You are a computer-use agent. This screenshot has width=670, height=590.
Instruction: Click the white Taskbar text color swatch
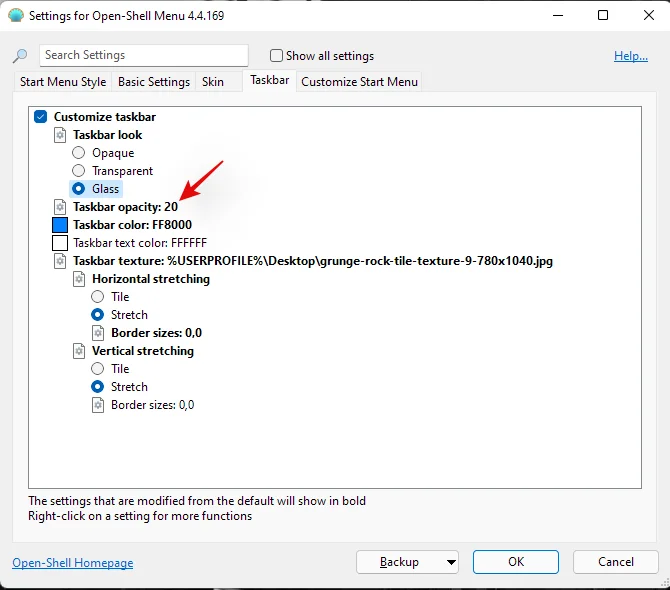point(60,243)
